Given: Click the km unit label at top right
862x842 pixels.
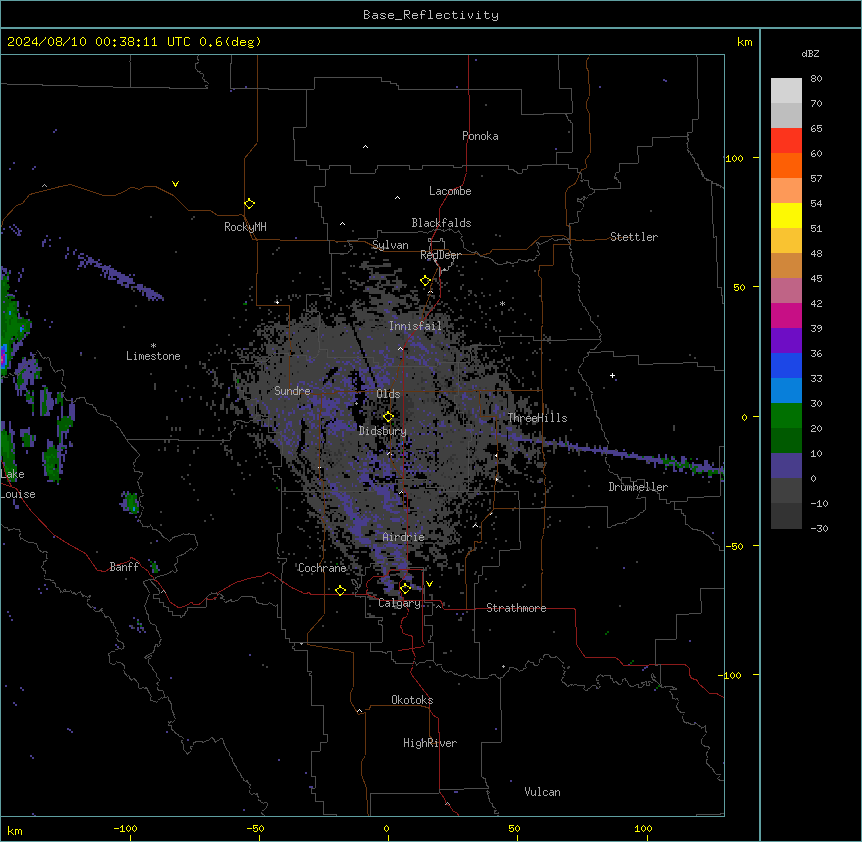Looking at the screenshot, I should coord(745,42).
